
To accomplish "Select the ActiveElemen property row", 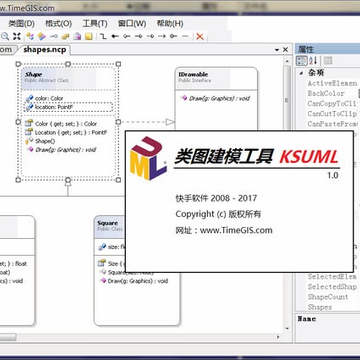I will click(x=332, y=83).
